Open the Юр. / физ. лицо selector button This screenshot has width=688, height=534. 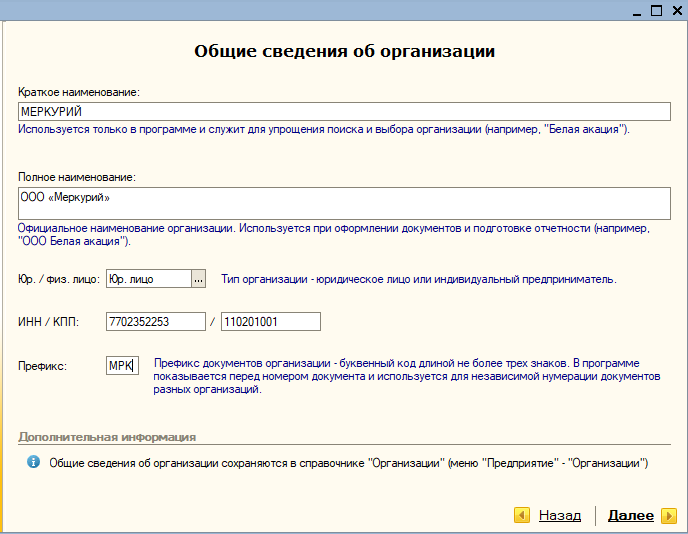pos(198,279)
